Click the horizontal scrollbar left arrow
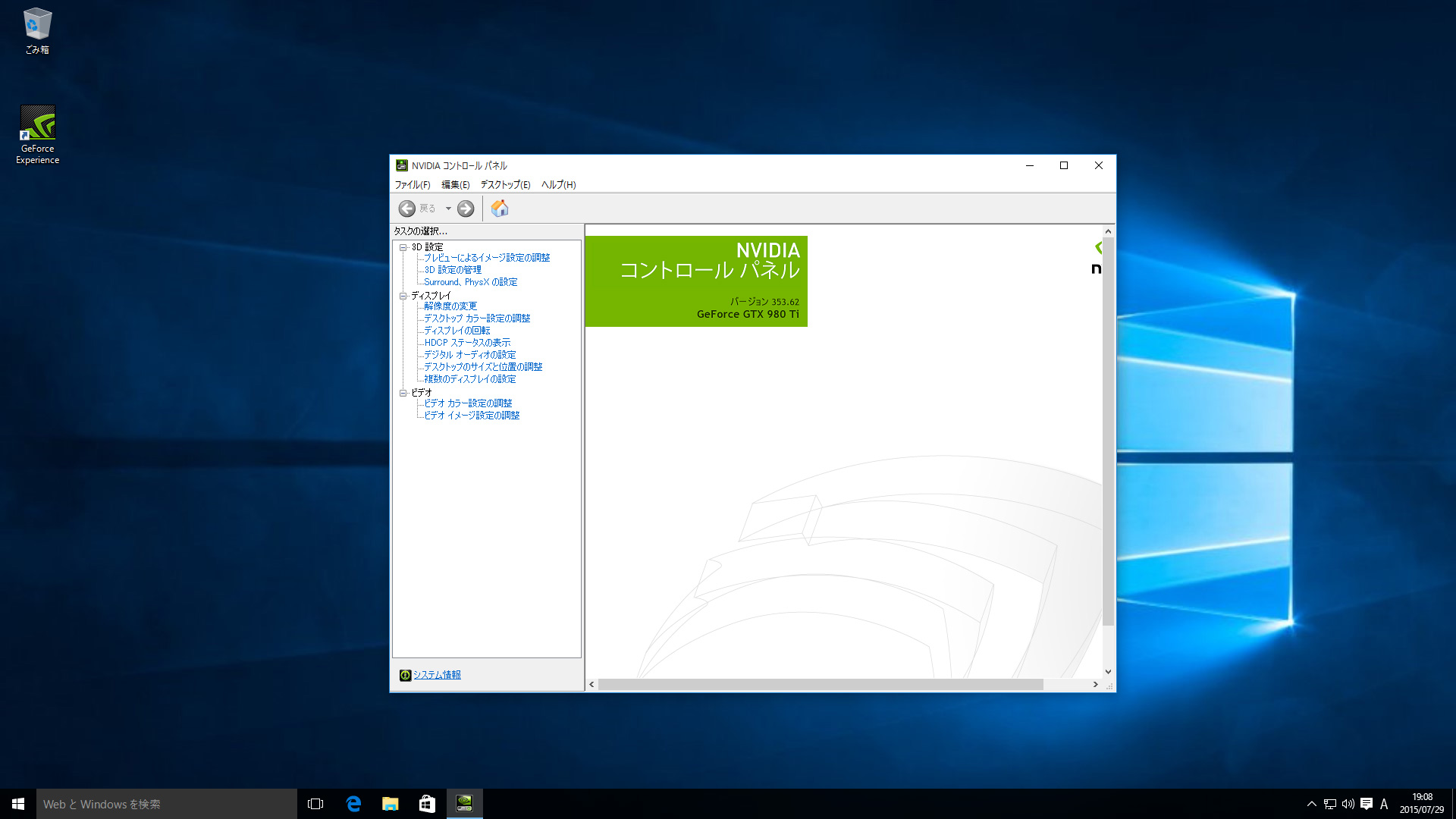Viewport: 1456px width, 819px height. tap(591, 685)
